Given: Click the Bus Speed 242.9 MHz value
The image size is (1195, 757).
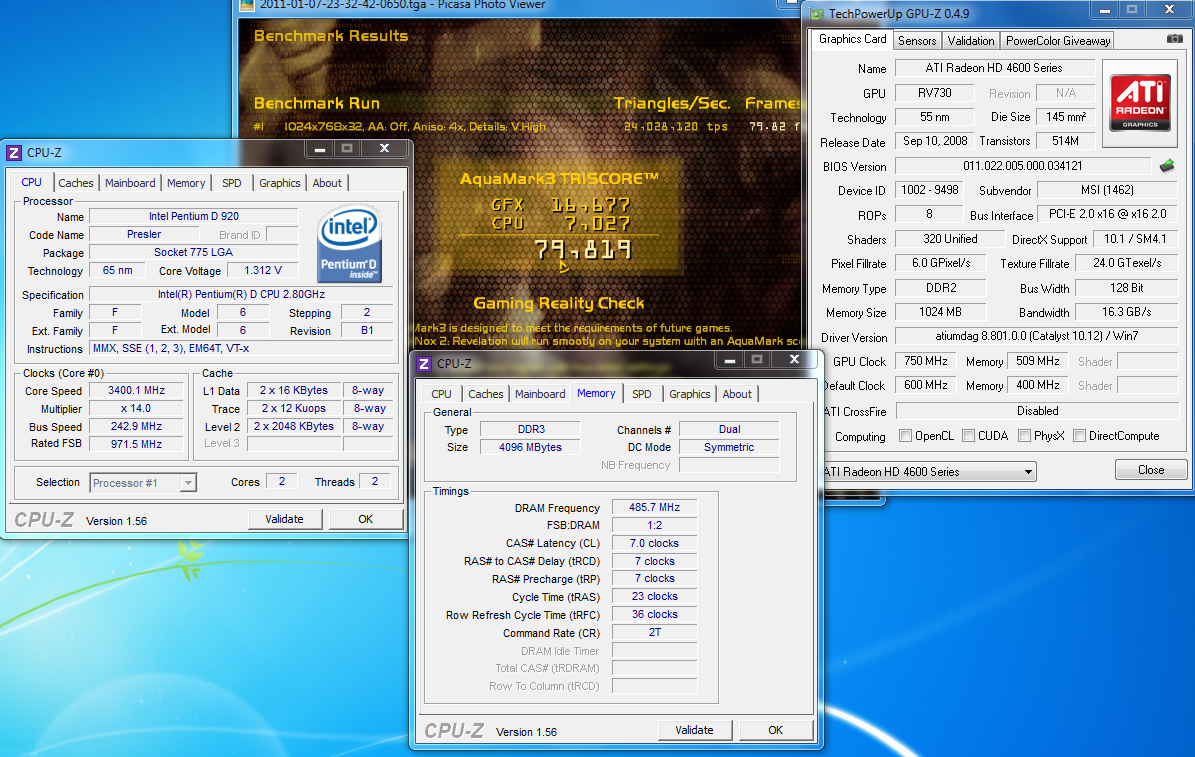Looking at the screenshot, I should pyautogui.click(x=136, y=426).
